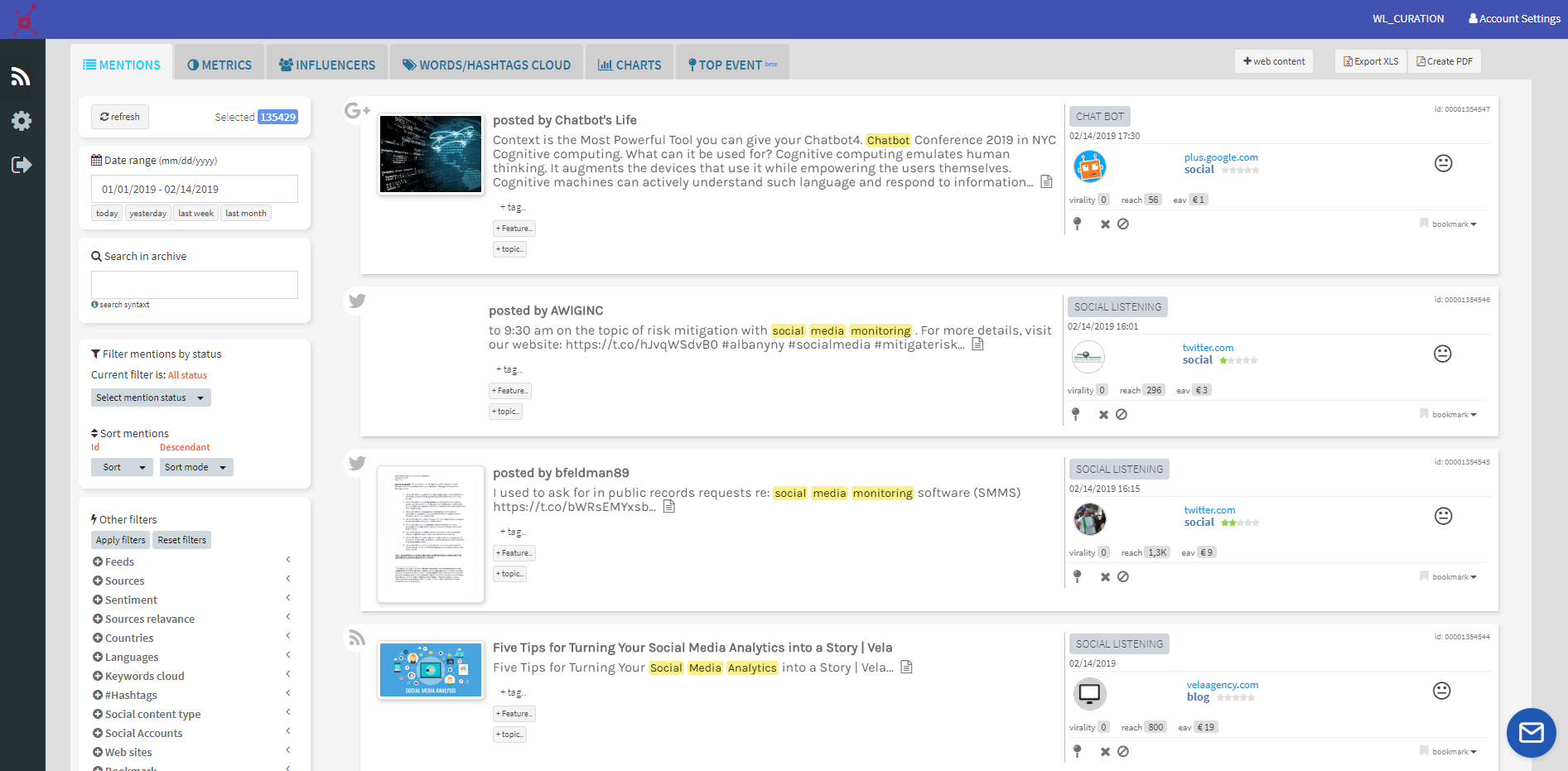Open full text document icon in Chatbot's Life post
The image size is (1568, 771).
[x=1047, y=182]
